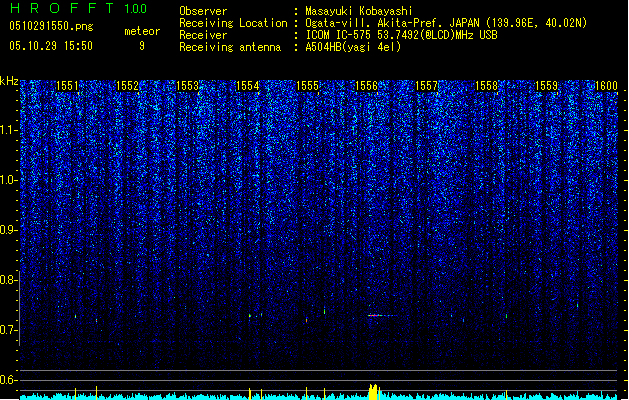Click the 'Receiver' field label
629x400 pixels.
click(203, 35)
